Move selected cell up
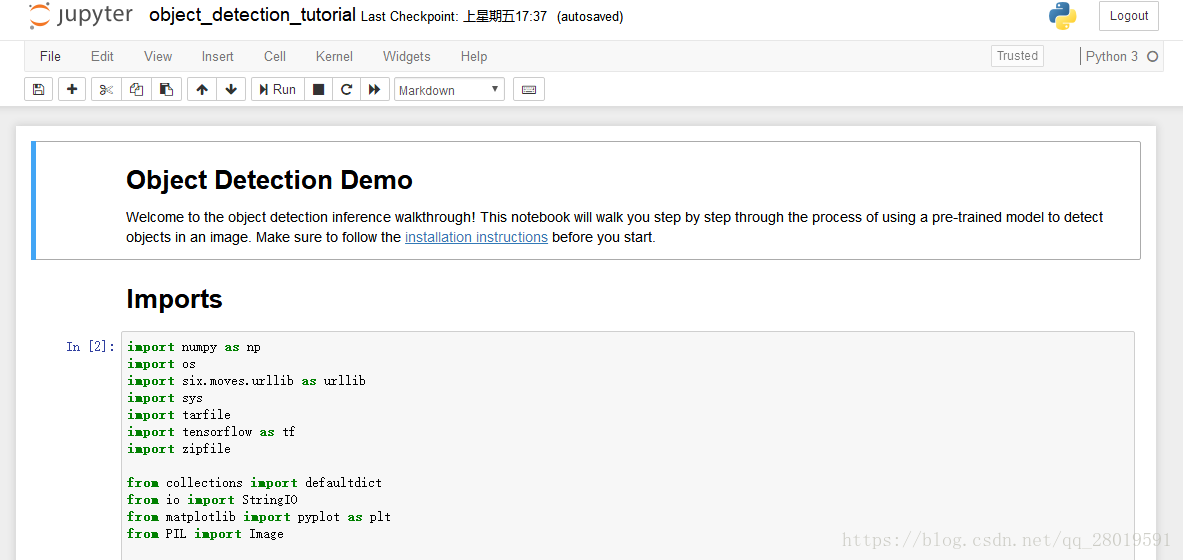Viewport: 1183px width, 560px height. click(x=202, y=90)
